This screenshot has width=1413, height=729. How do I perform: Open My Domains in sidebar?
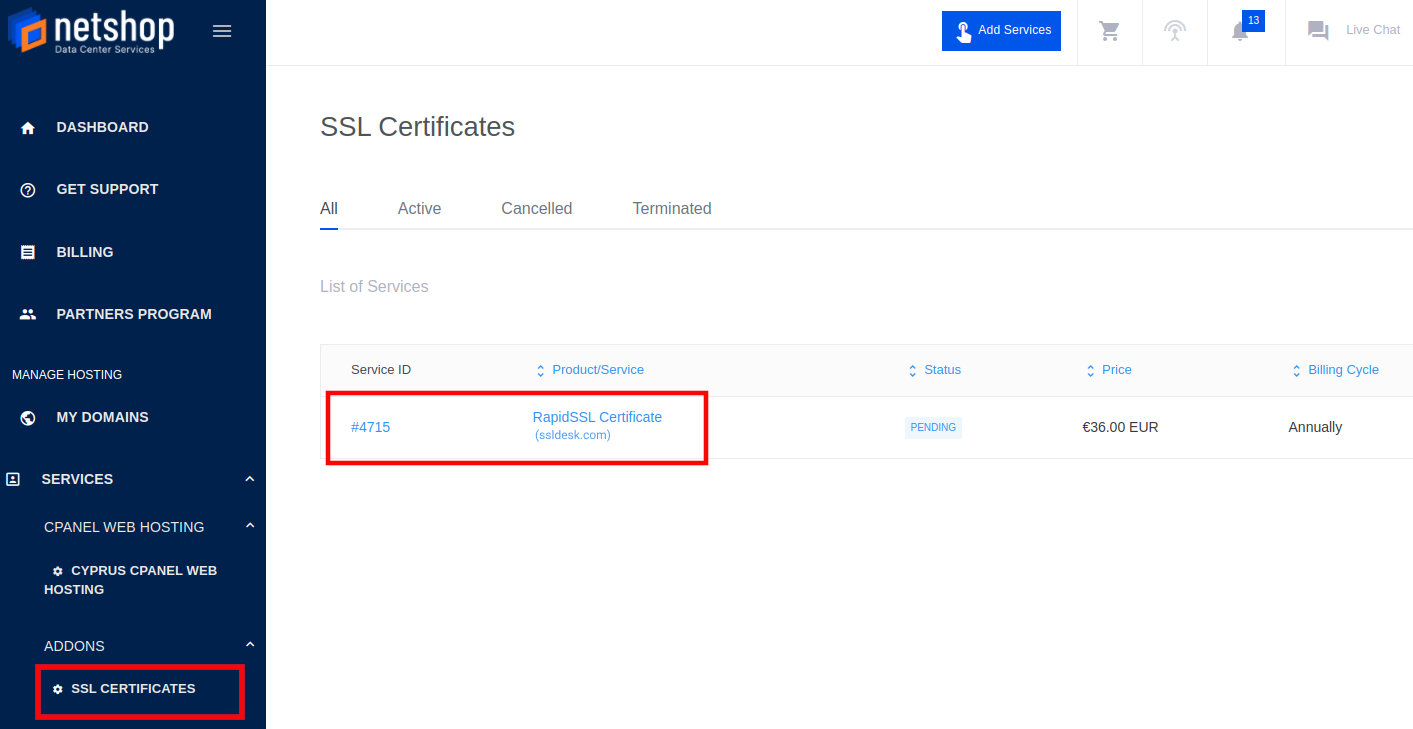coord(102,417)
